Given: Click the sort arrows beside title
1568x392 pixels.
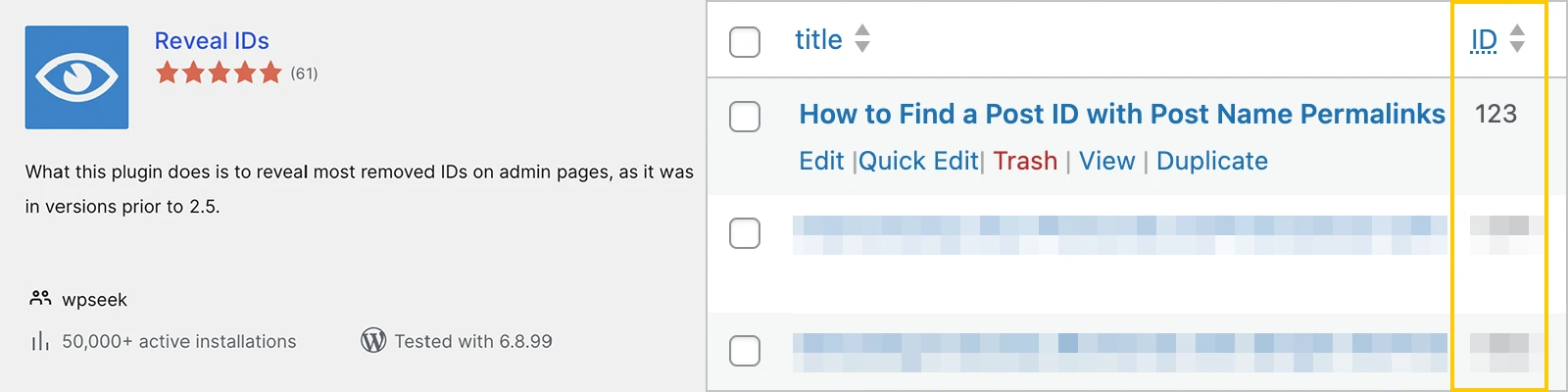Looking at the screenshot, I should pos(862,39).
